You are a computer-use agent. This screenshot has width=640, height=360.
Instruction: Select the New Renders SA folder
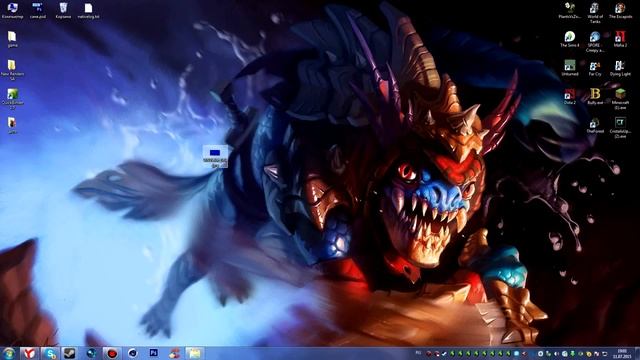point(12,70)
